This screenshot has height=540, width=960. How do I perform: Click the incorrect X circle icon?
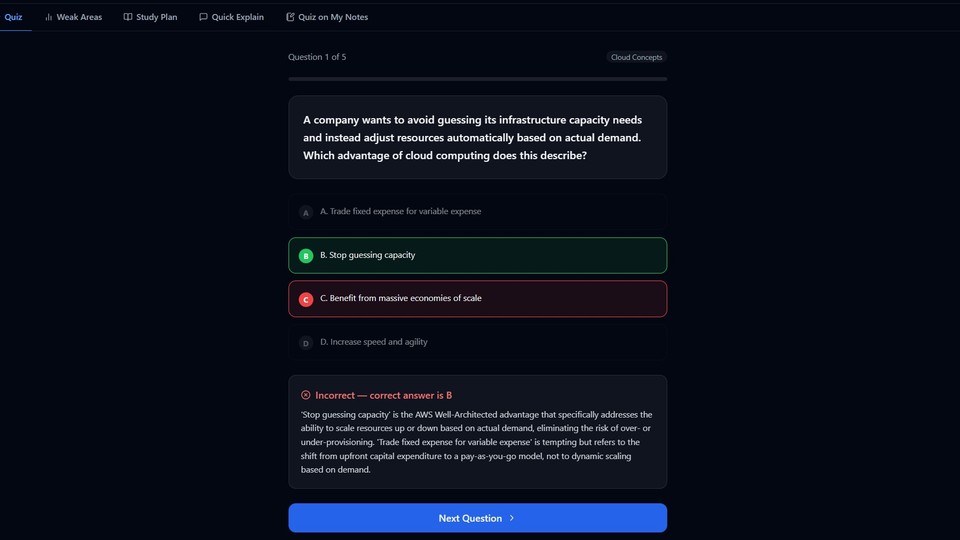306,395
